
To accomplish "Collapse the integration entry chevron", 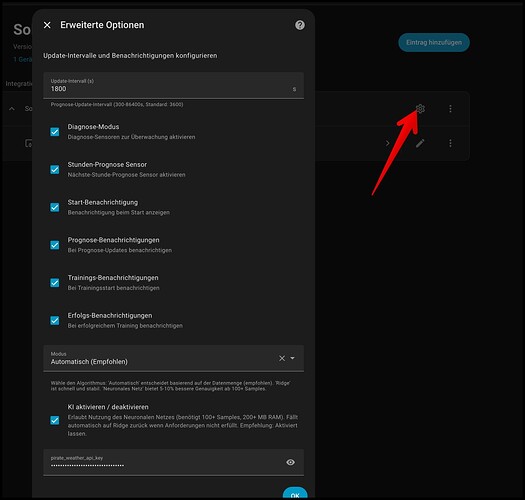I will pos(12,109).
